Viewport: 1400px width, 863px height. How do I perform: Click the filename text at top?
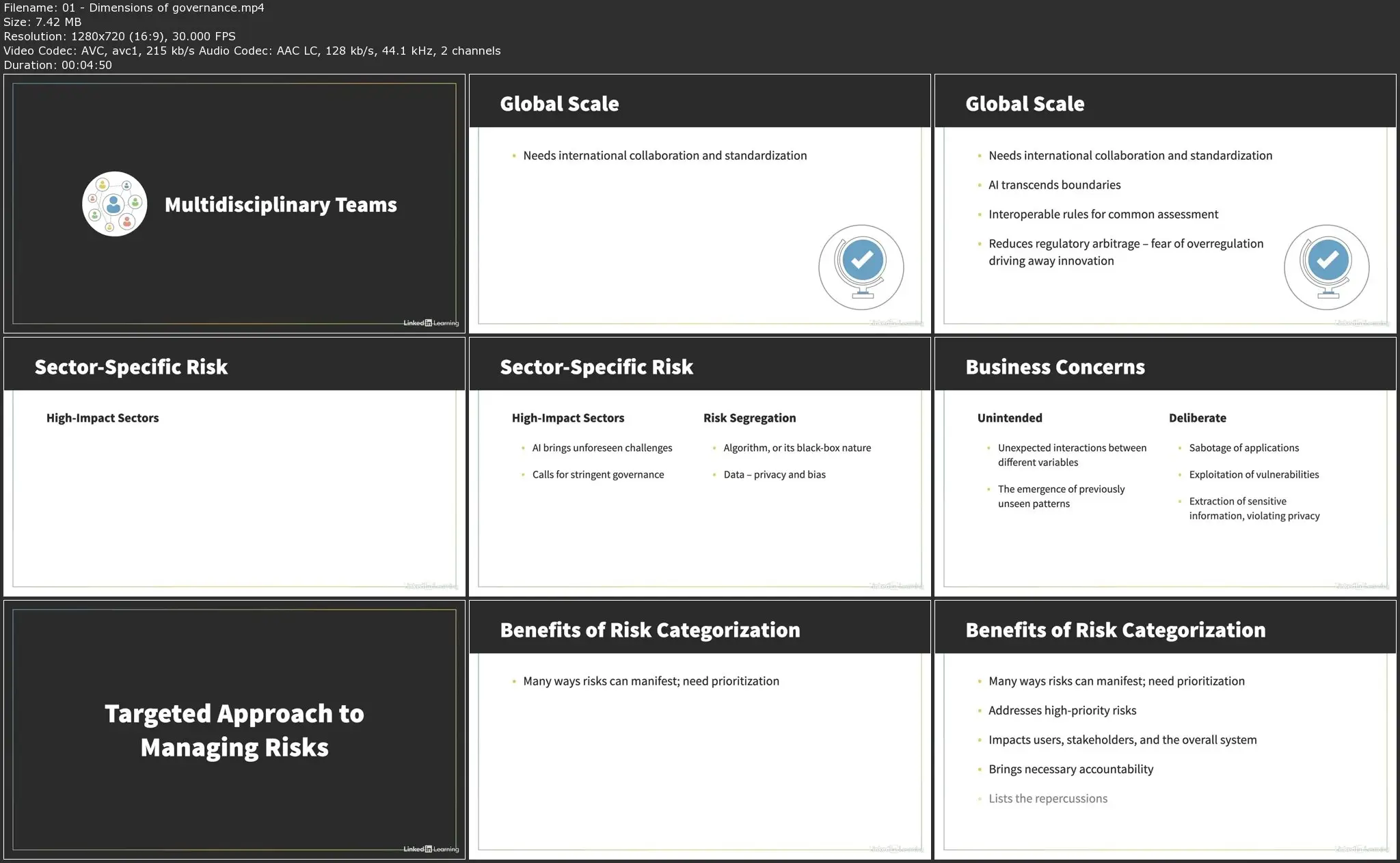click(134, 8)
